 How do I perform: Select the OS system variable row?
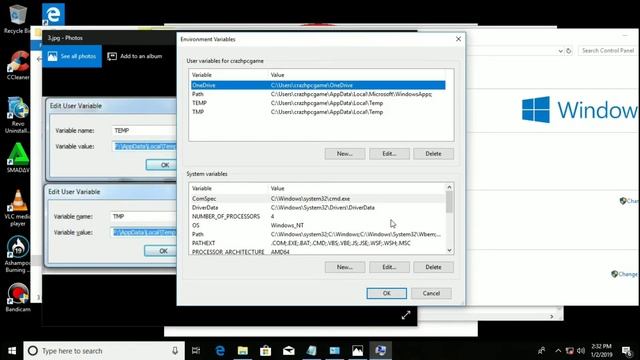coord(318,225)
